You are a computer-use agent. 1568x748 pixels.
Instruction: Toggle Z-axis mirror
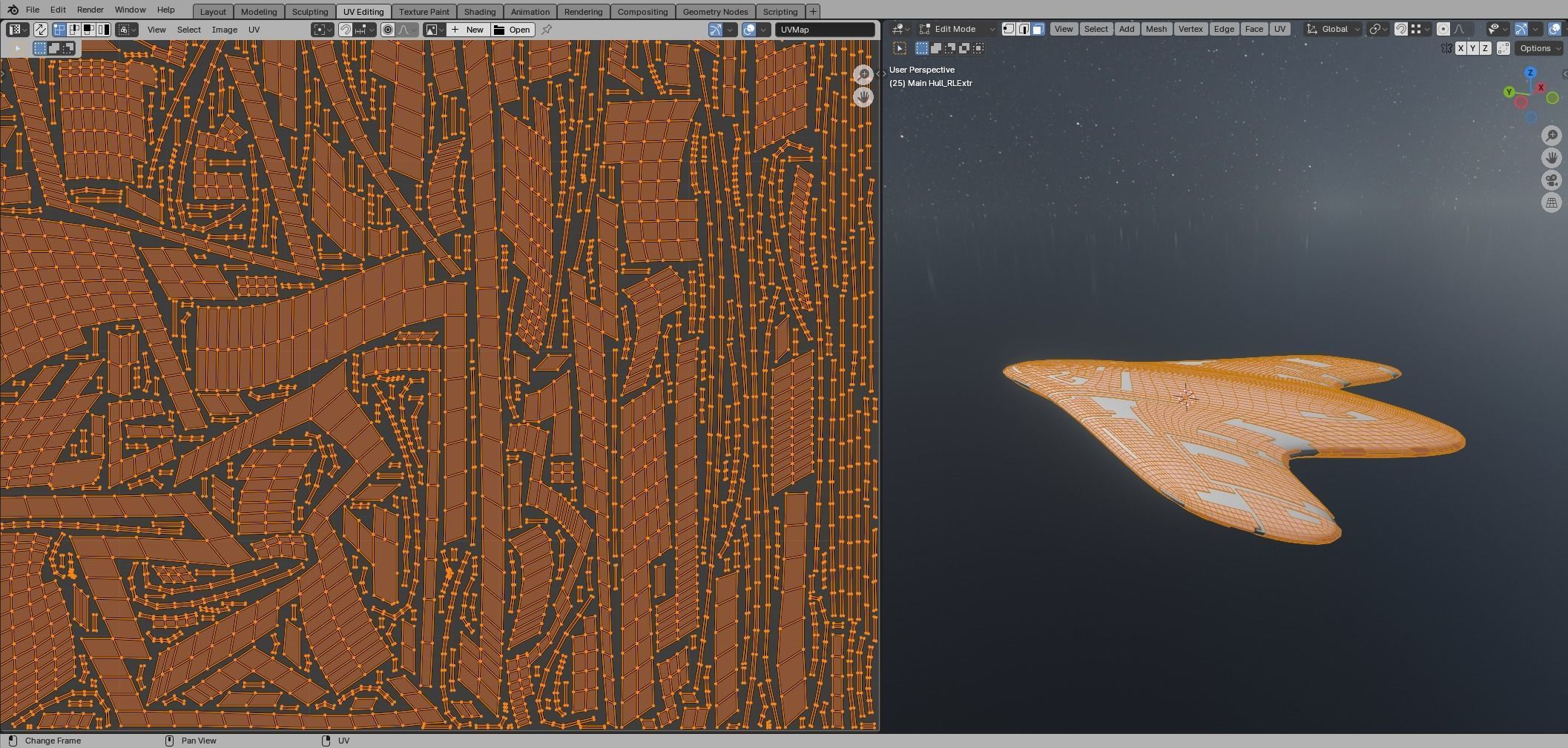(x=1485, y=48)
